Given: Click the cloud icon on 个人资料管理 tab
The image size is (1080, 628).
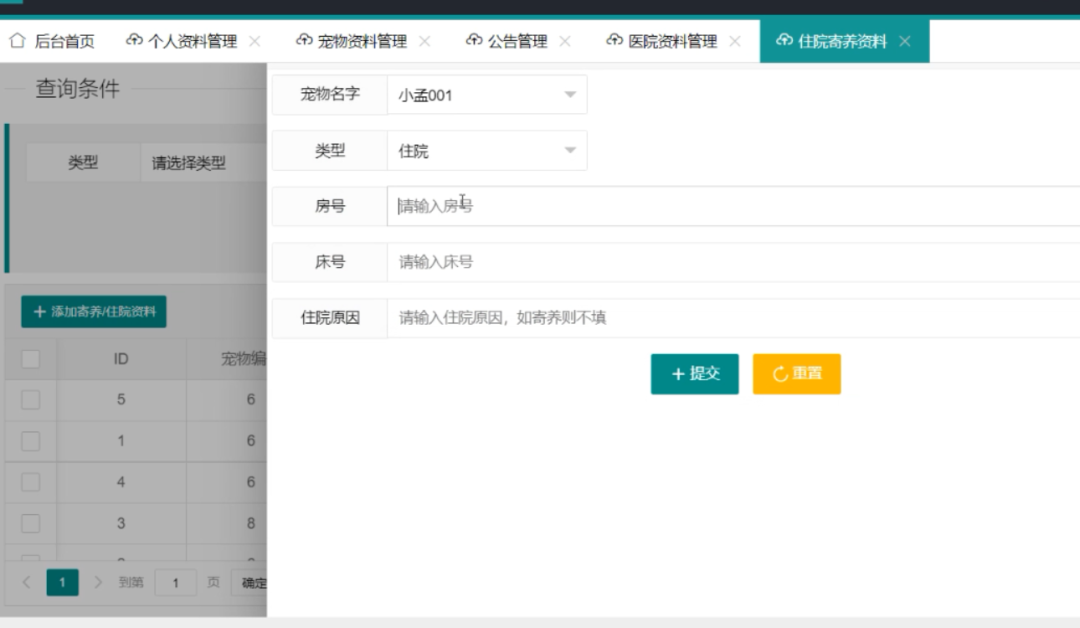Looking at the screenshot, I should click(134, 40).
